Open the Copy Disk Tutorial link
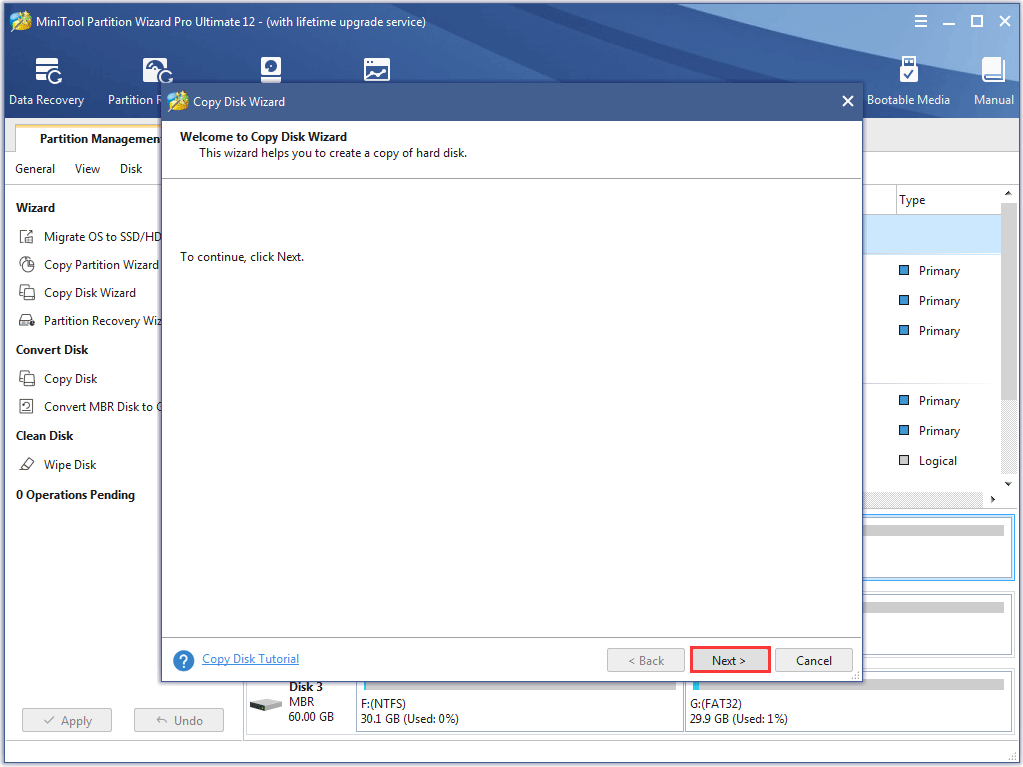Image resolution: width=1023 pixels, height=767 pixels. 251,659
